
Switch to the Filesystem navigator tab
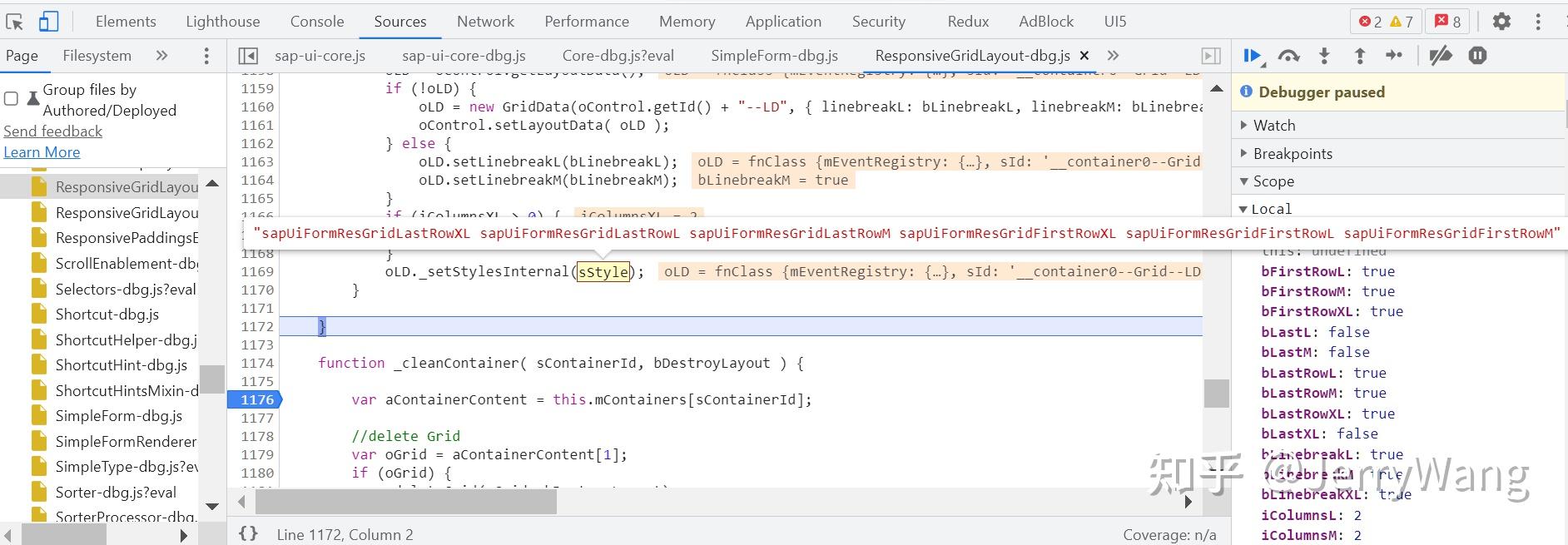pos(97,56)
